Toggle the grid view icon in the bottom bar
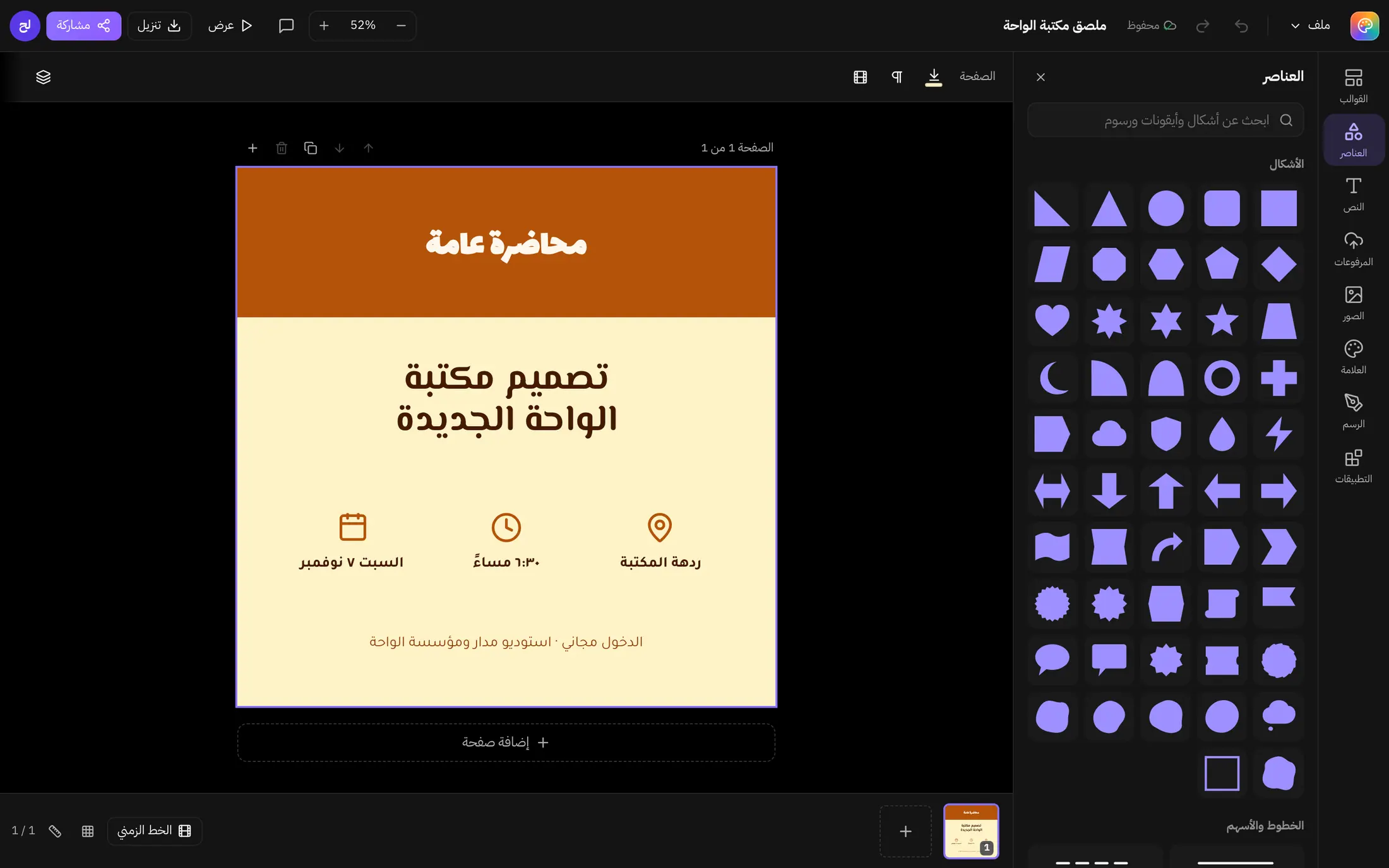Viewport: 1389px width, 868px height. coord(88,831)
